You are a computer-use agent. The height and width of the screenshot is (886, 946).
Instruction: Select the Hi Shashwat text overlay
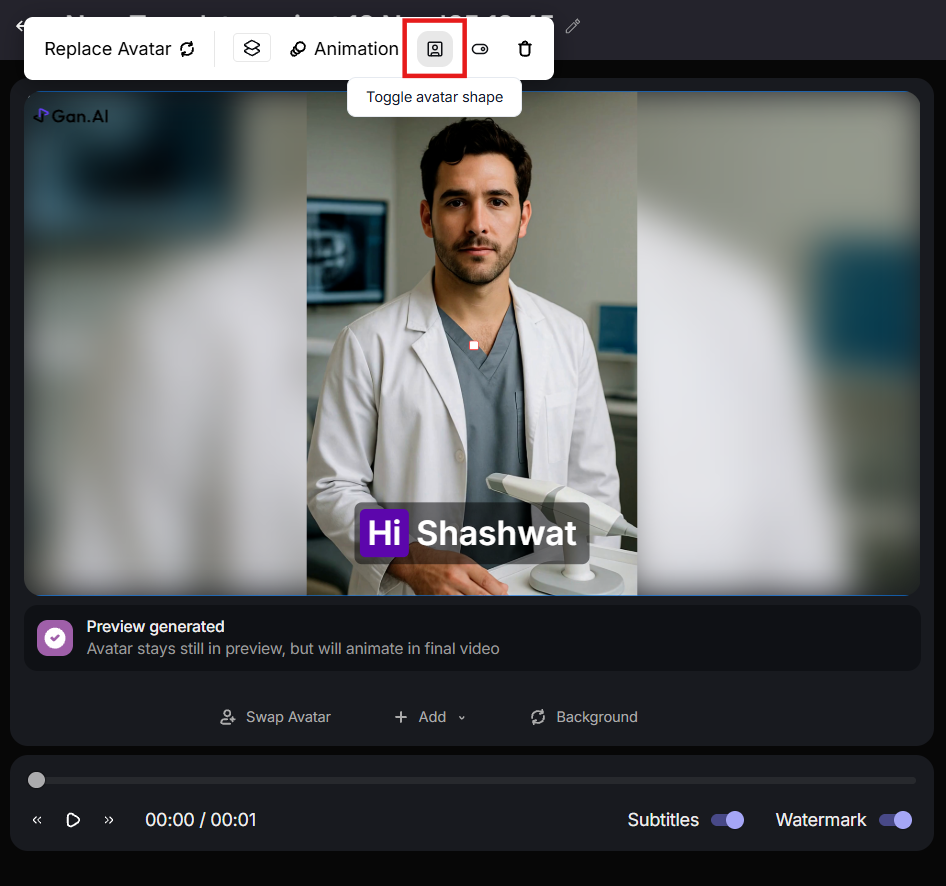coord(468,533)
